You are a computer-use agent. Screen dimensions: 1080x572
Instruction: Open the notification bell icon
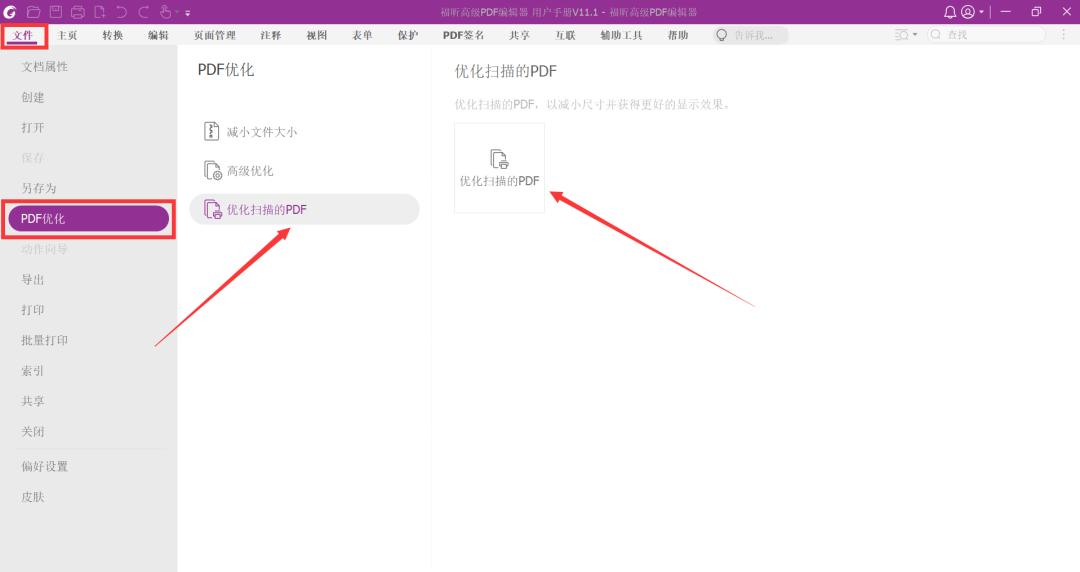point(950,12)
